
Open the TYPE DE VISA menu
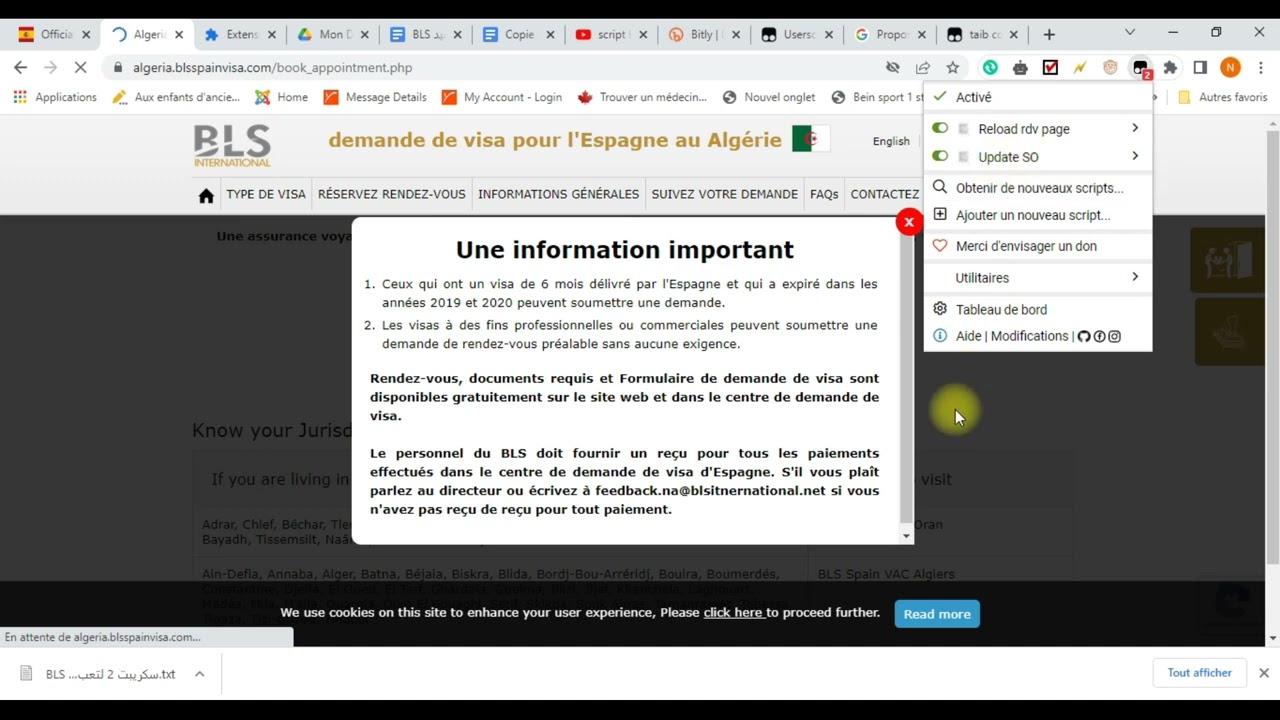(266, 194)
